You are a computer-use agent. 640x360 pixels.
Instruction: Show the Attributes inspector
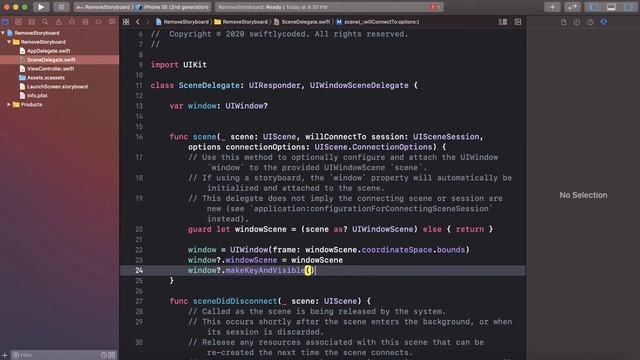pos(604,22)
